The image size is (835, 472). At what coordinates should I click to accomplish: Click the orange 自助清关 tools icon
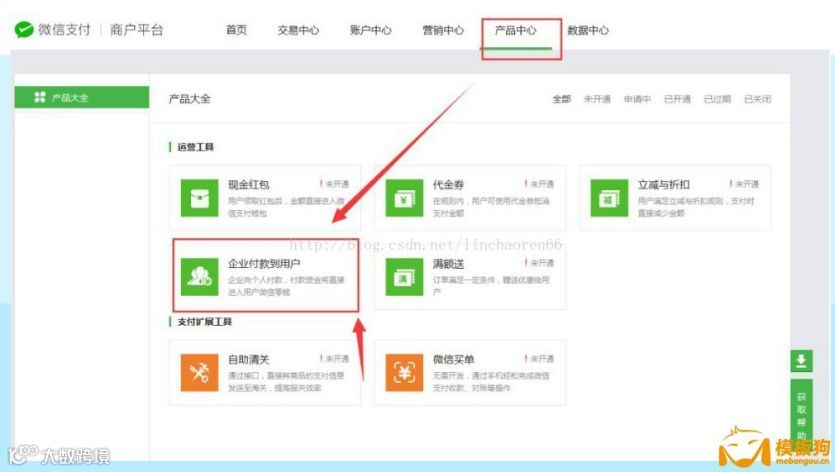pos(200,373)
